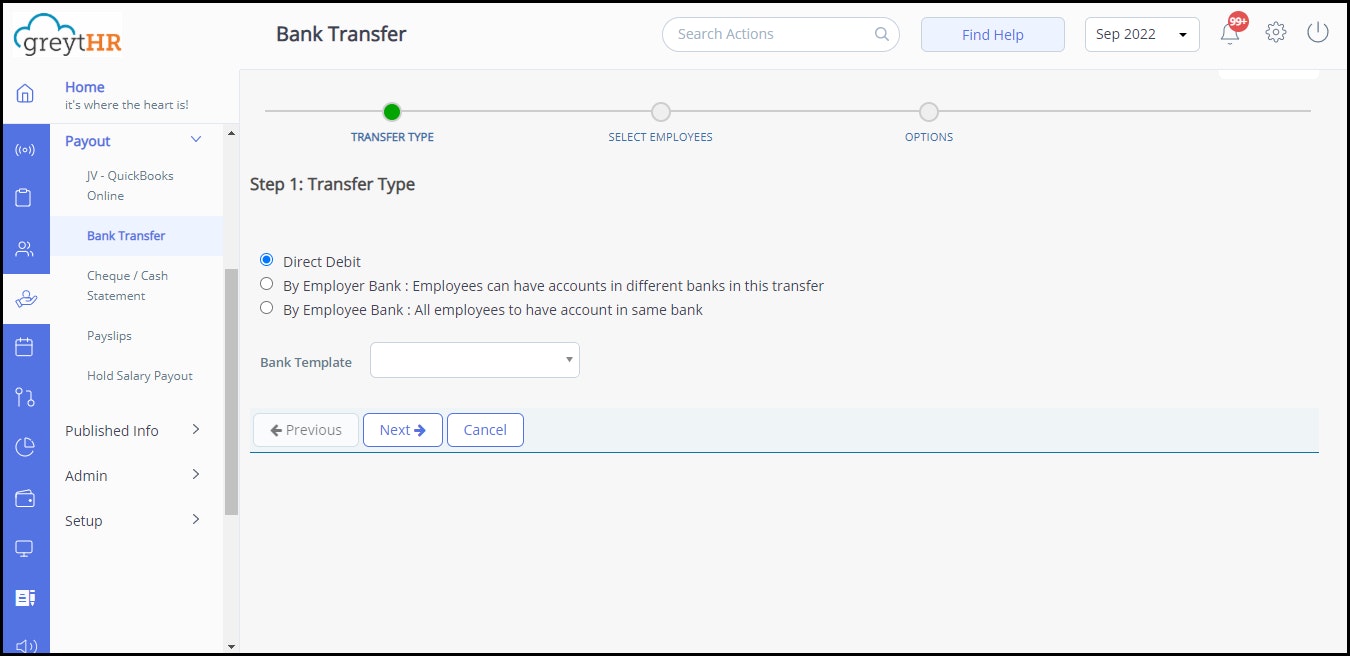Go to Home in sidebar menu
The image size is (1350, 656).
tap(85, 87)
